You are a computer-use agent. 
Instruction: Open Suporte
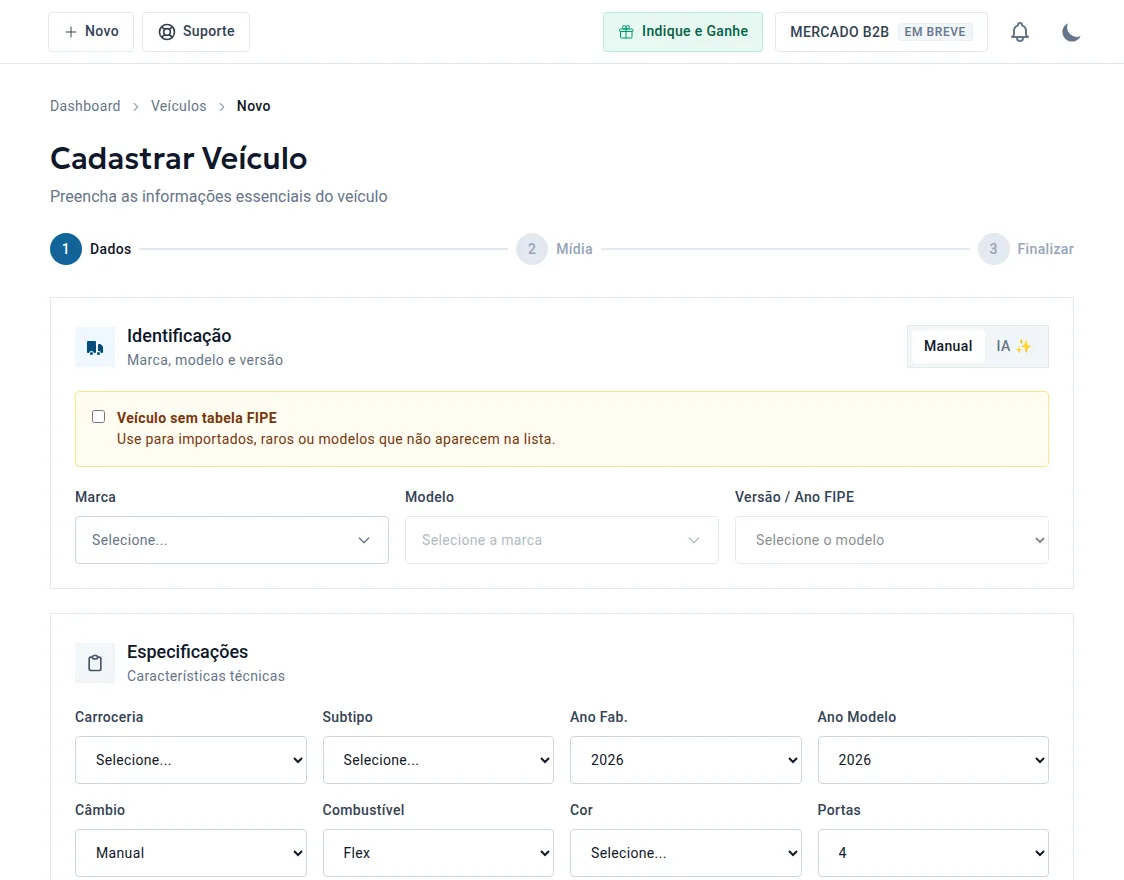(x=196, y=32)
